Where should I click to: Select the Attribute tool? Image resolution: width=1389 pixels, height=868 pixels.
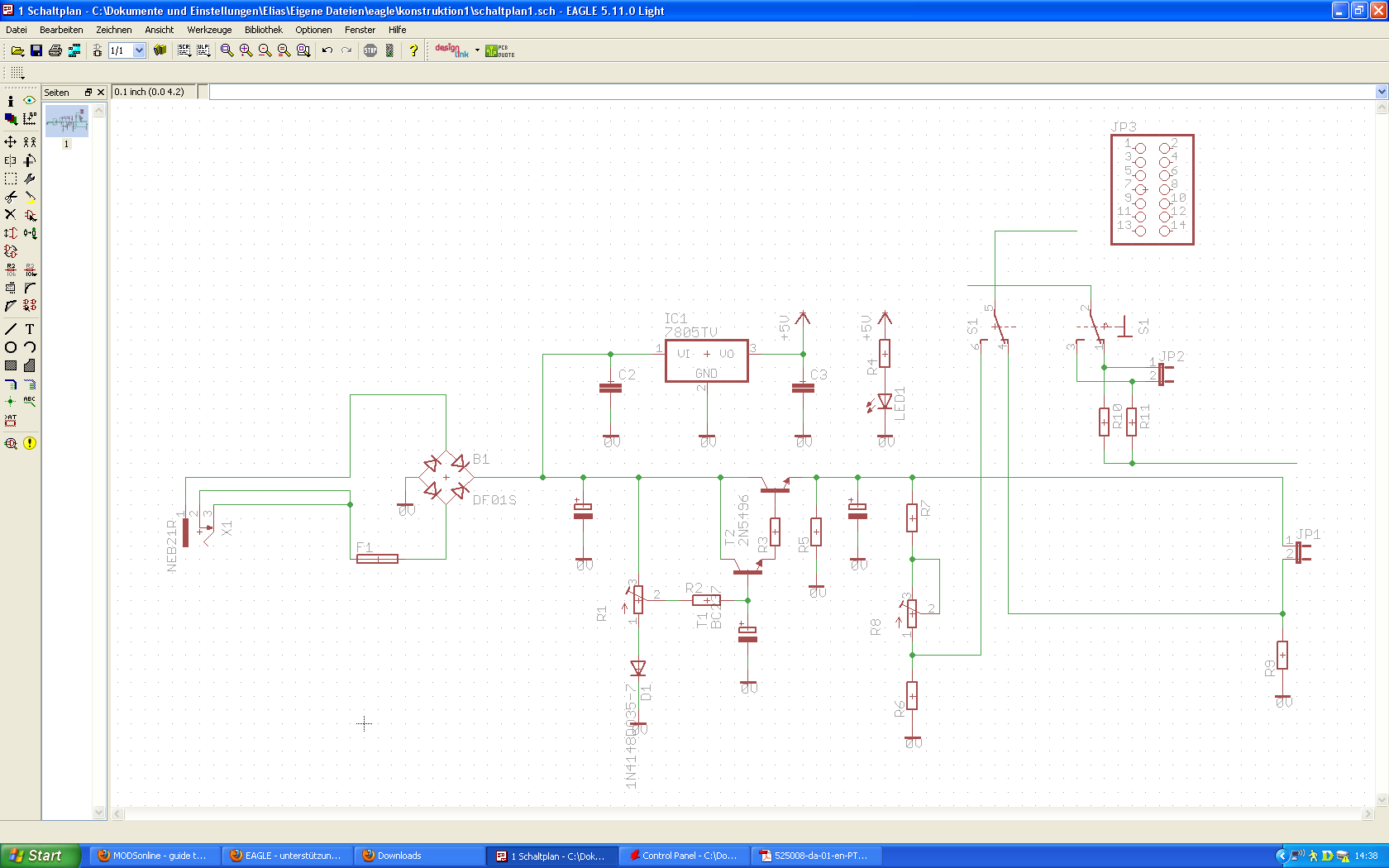[11, 420]
